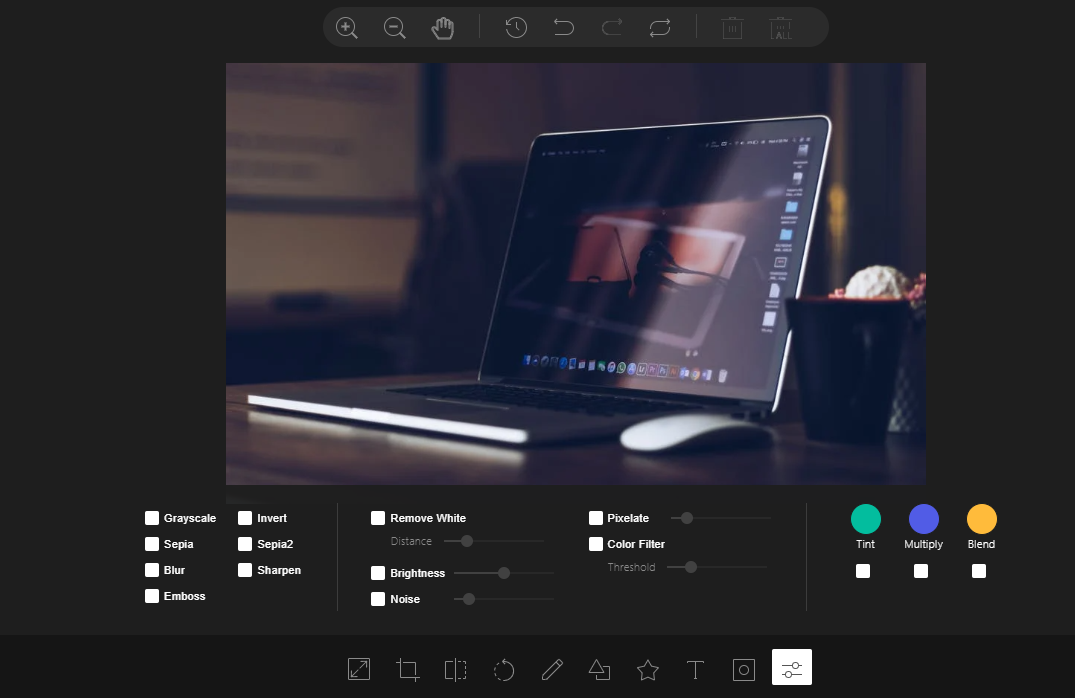Activate the hand pan tool
This screenshot has height=698, width=1075.
pyautogui.click(x=443, y=28)
